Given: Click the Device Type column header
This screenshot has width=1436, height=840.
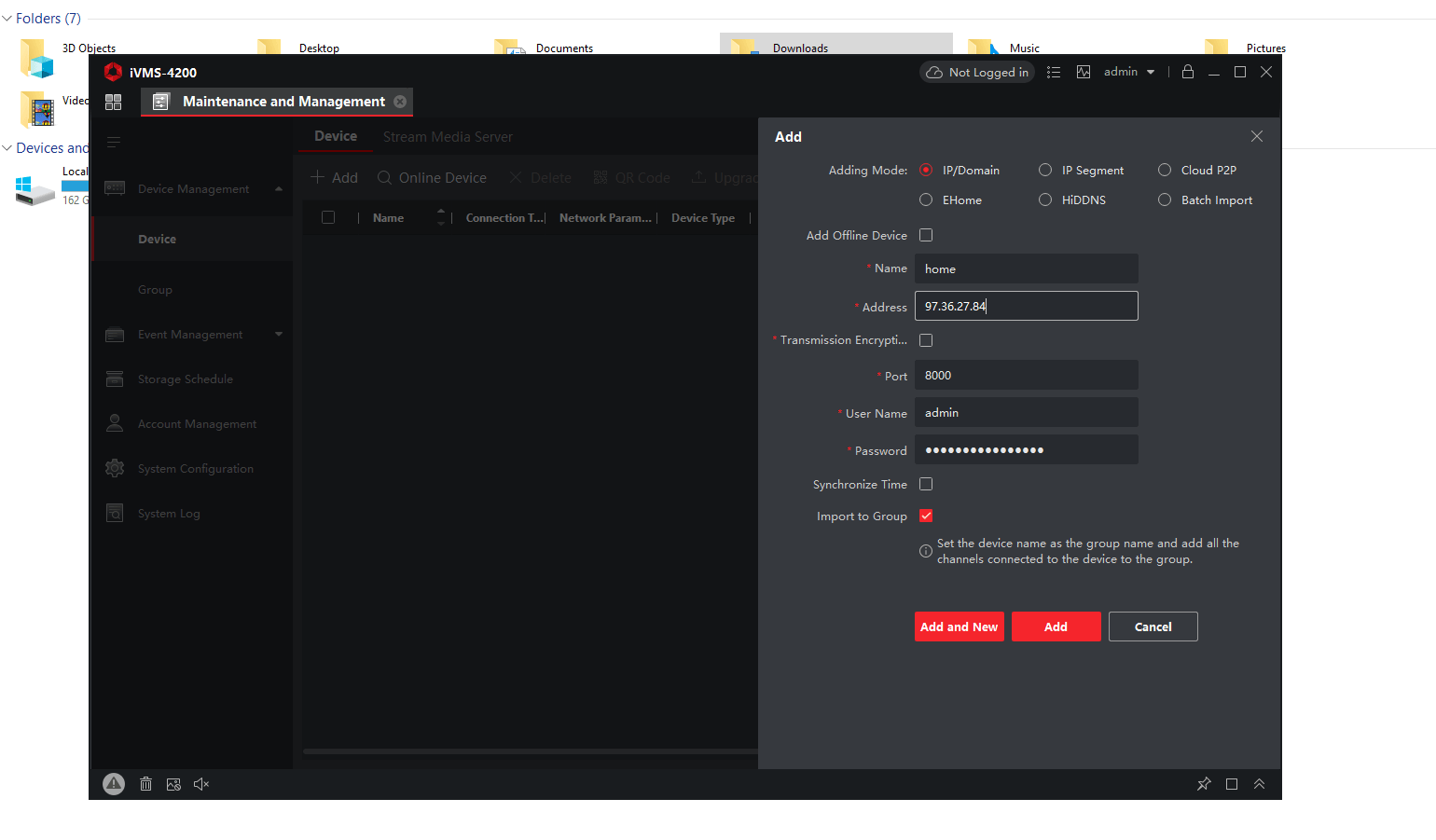Looking at the screenshot, I should coord(703,218).
